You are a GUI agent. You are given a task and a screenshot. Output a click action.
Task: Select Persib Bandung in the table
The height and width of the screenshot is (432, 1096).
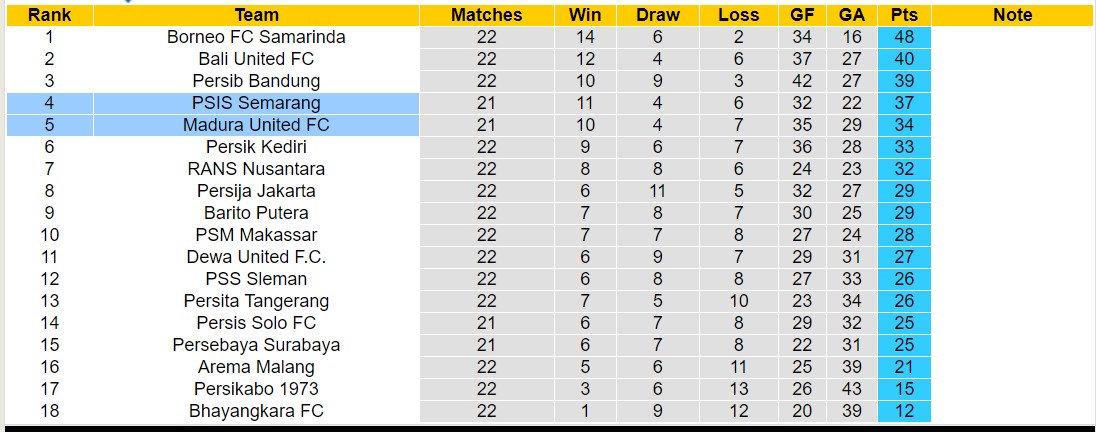tap(256, 81)
